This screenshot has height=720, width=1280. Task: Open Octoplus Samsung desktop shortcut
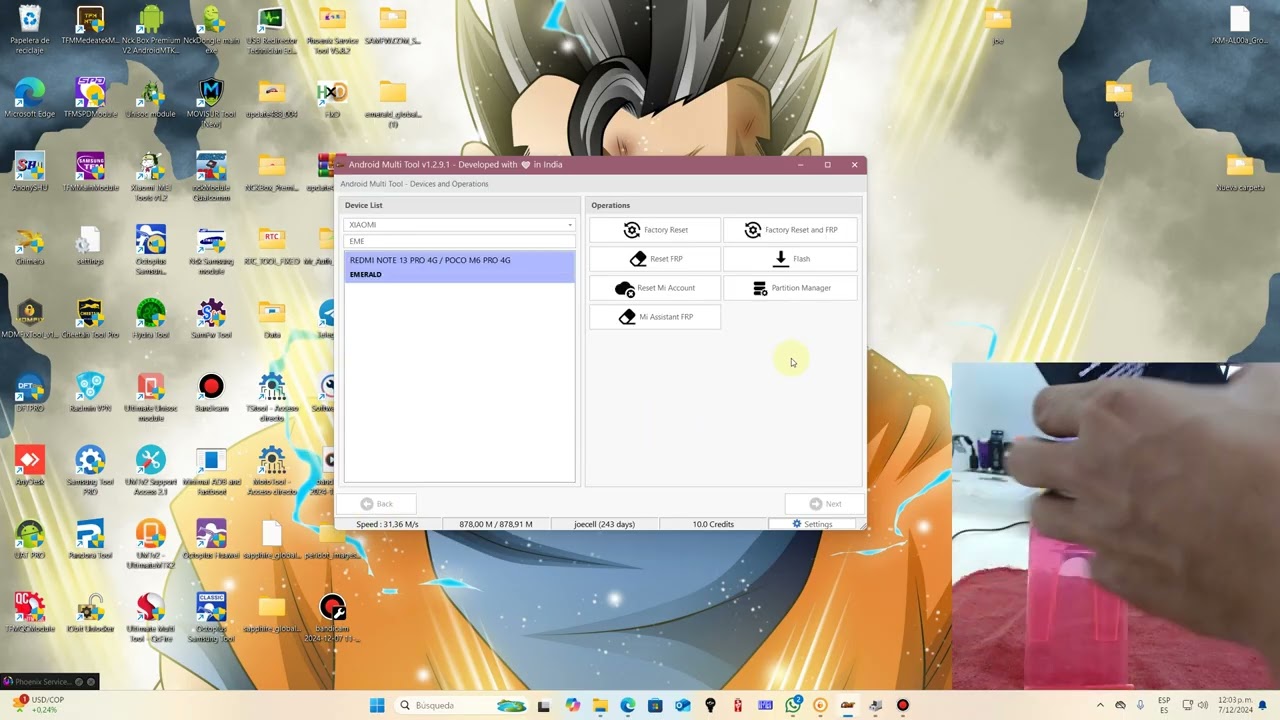(151, 250)
